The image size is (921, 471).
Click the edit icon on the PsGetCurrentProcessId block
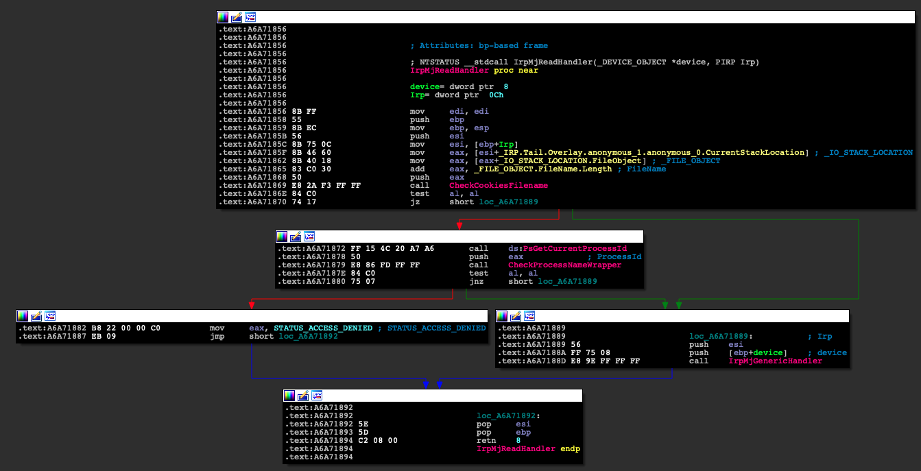point(296,236)
